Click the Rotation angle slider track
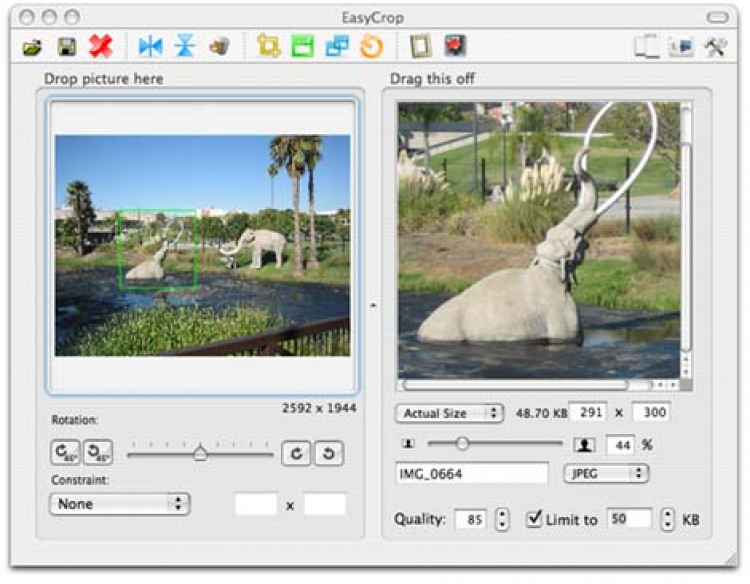The height and width of the screenshot is (584, 750). (x=200, y=452)
